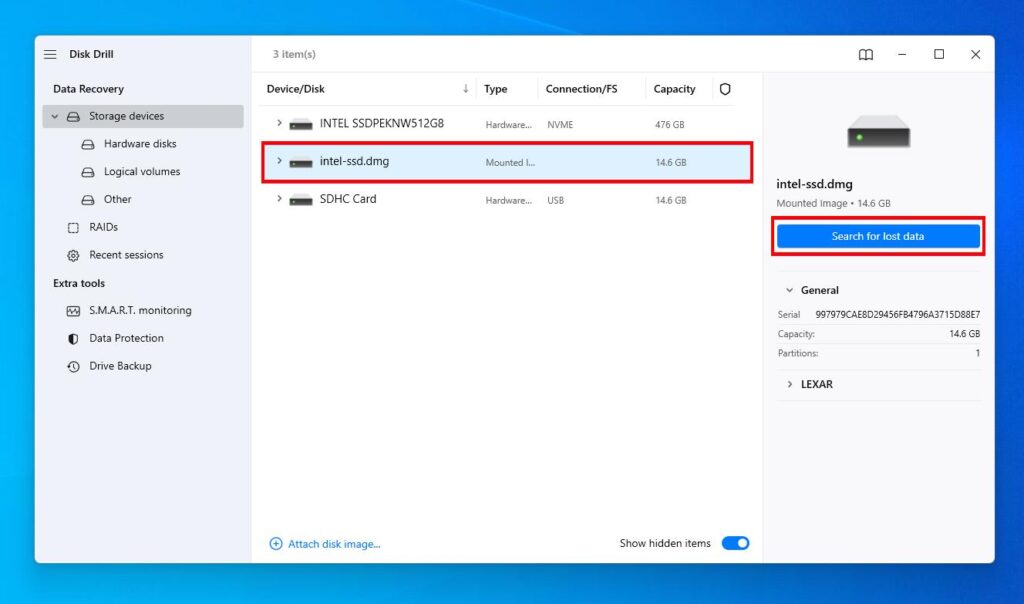This screenshot has height=604, width=1024.
Task: Click Search for lost data
Action: tap(878, 236)
